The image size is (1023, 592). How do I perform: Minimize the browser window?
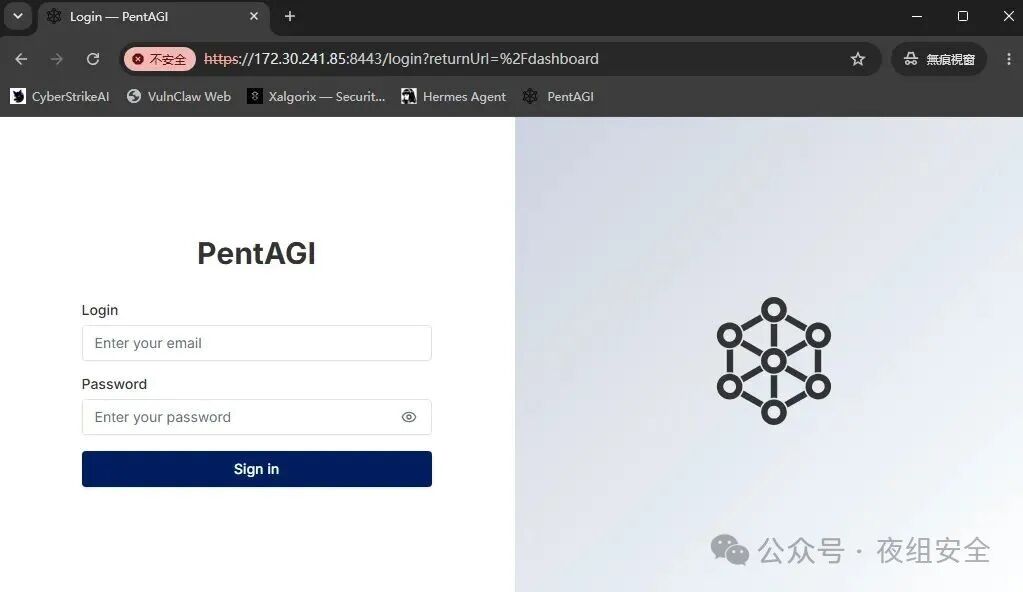click(x=917, y=16)
